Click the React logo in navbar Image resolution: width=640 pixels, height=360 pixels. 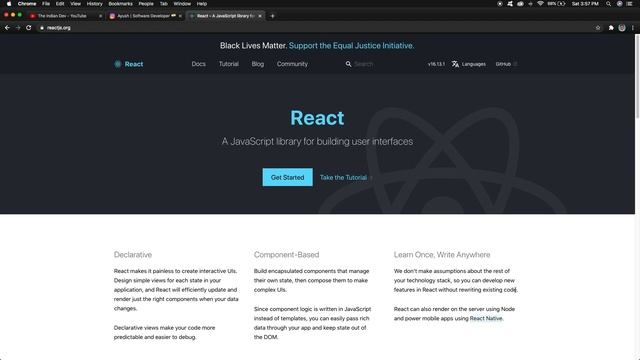coord(129,64)
